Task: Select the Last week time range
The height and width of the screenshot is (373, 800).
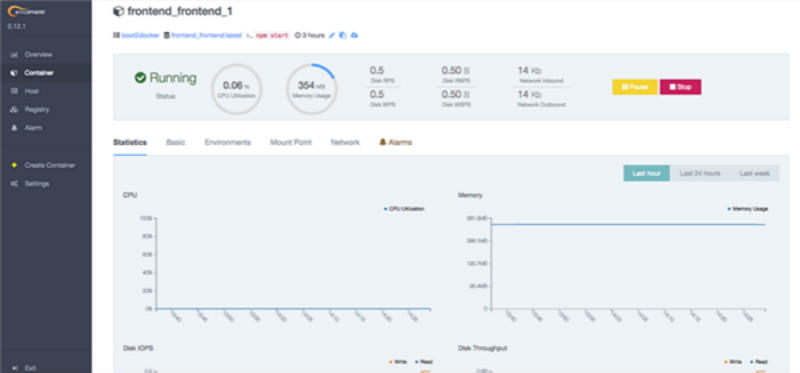Action: click(x=755, y=173)
